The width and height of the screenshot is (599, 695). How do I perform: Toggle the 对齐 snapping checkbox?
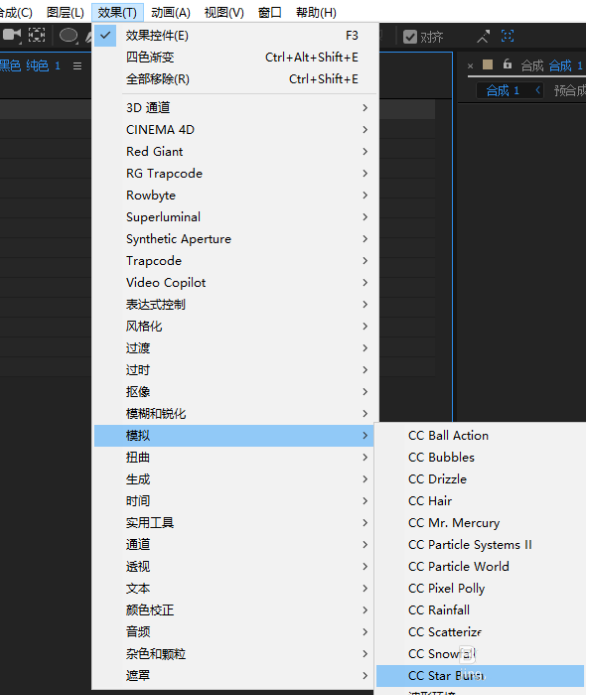[x=410, y=37]
